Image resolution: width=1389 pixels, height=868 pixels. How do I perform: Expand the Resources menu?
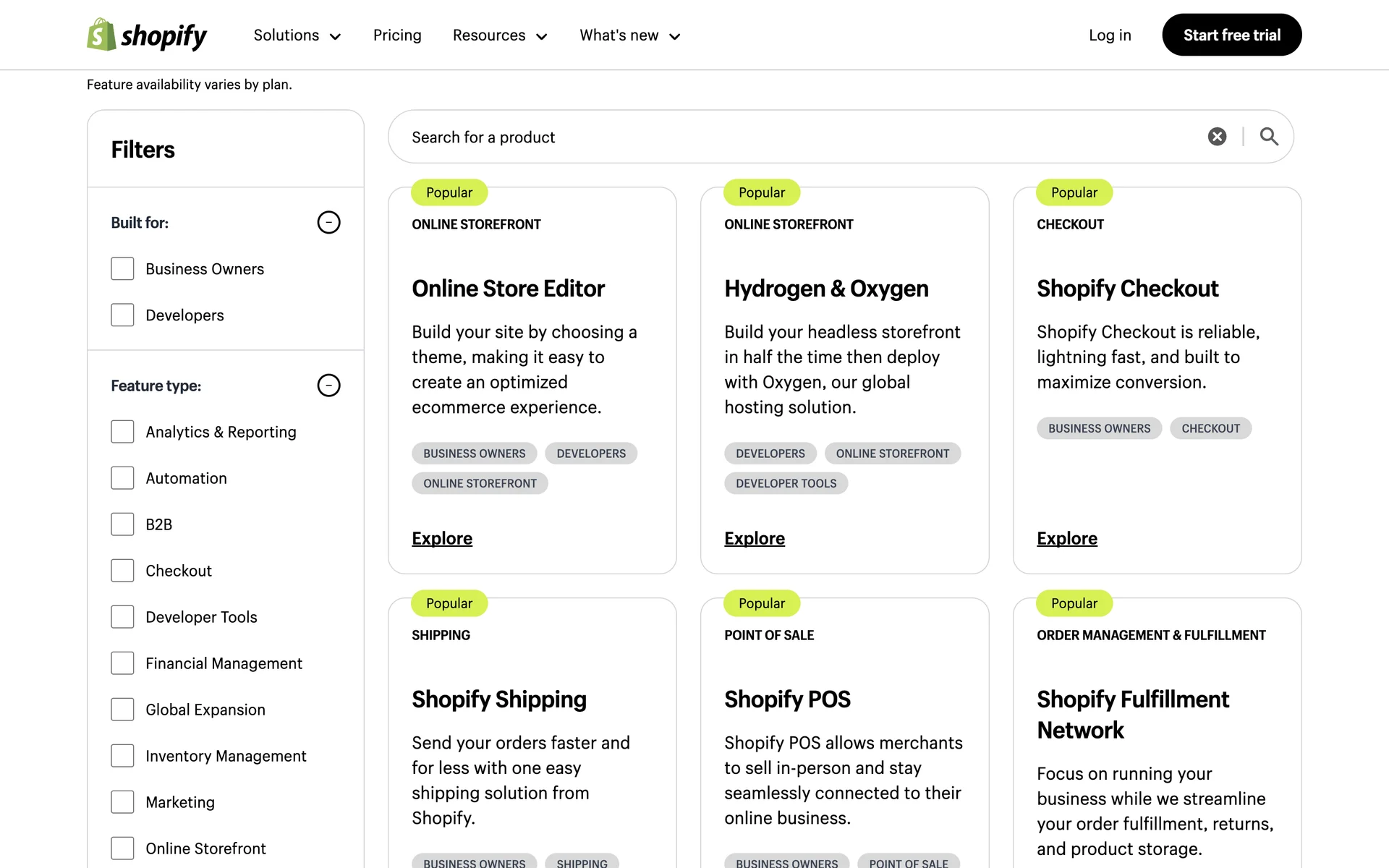[x=489, y=35]
